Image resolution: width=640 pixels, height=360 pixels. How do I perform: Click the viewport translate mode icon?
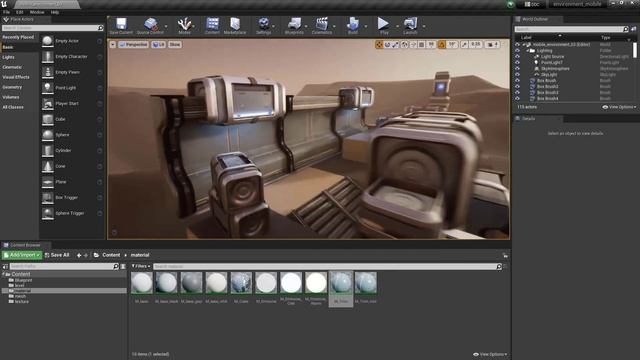pos(379,44)
